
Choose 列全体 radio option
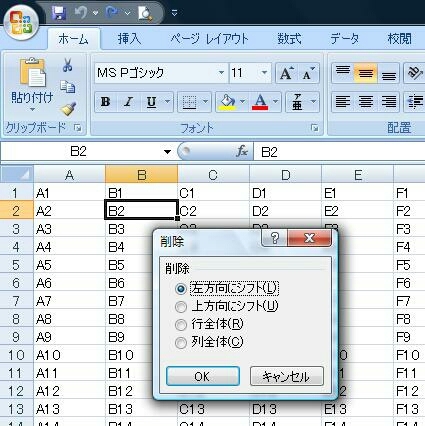[209, 342]
